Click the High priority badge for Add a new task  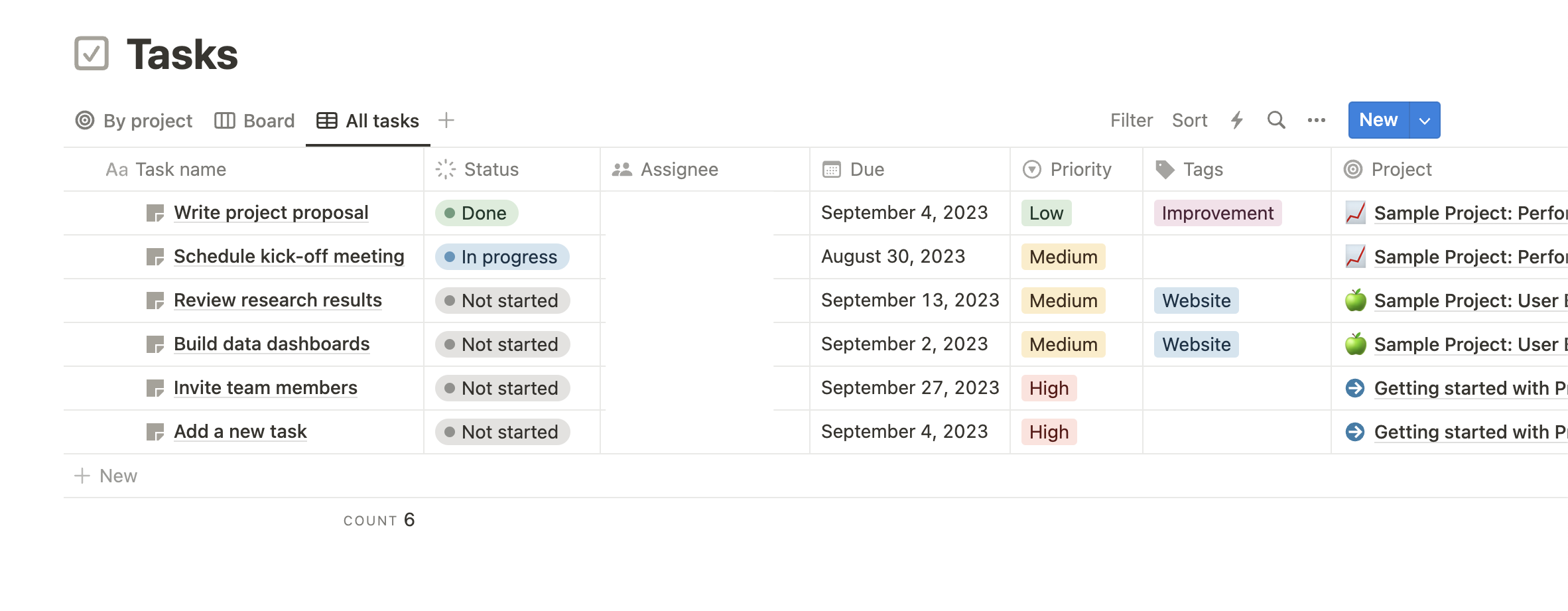pyautogui.click(x=1049, y=432)
